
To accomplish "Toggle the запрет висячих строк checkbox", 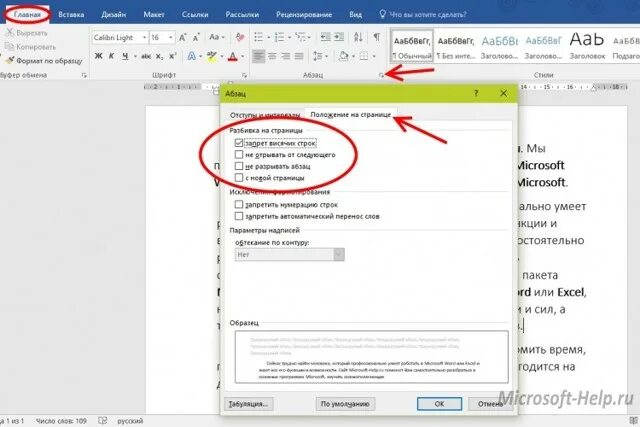I will [239, 143].
